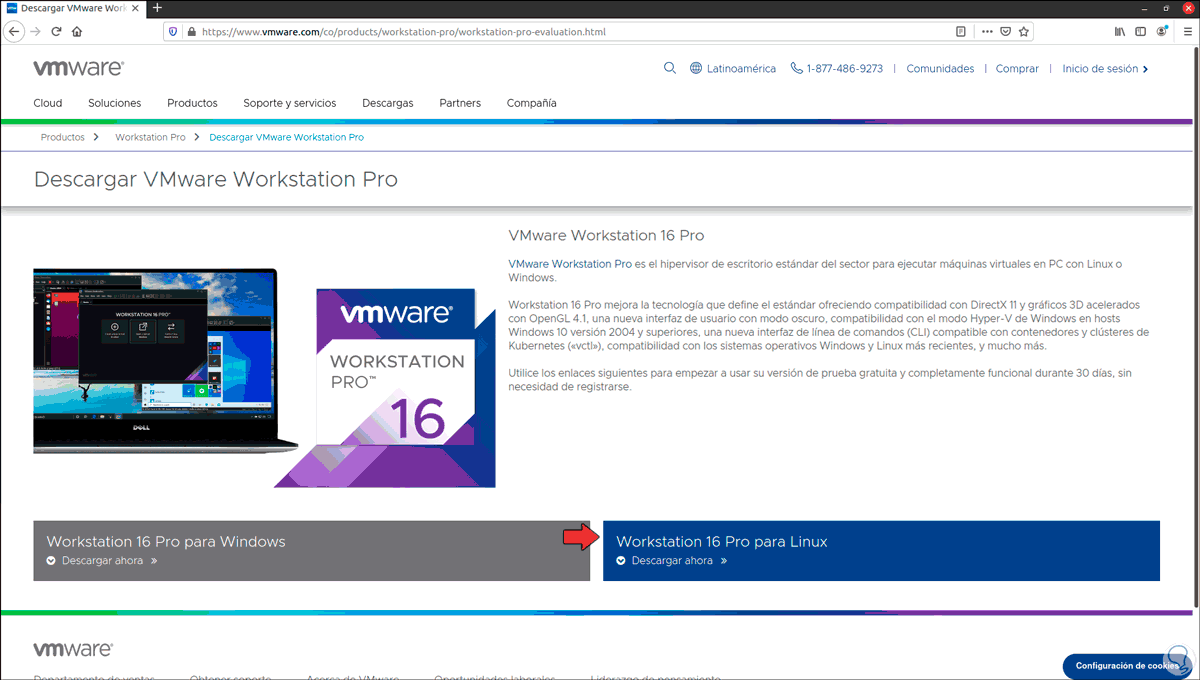Open the Comprar link
Image resolution: width=1200 pixels, height=680 pixels.
(1017, 69)
